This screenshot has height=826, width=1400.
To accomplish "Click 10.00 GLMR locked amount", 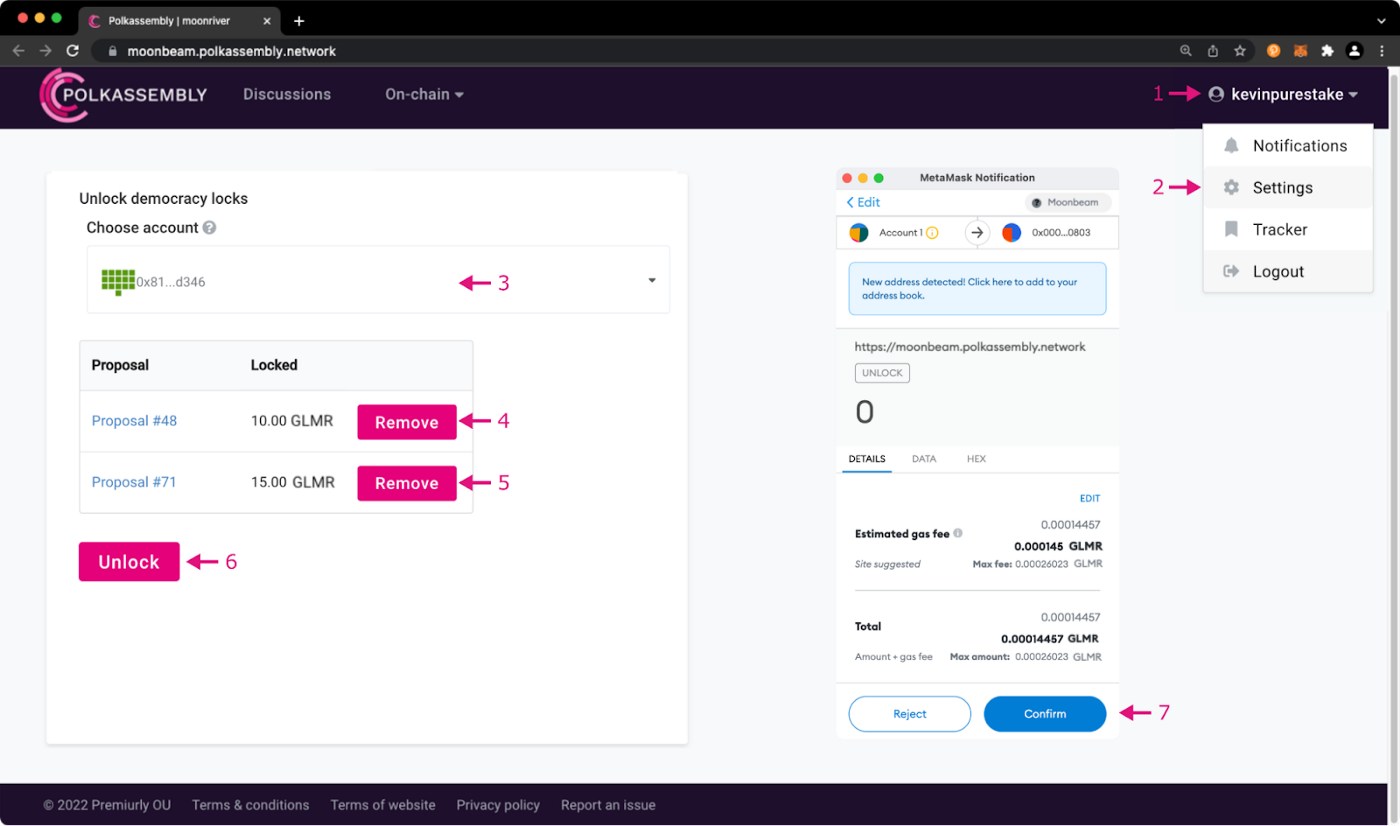I will click(x=292, y=421).
